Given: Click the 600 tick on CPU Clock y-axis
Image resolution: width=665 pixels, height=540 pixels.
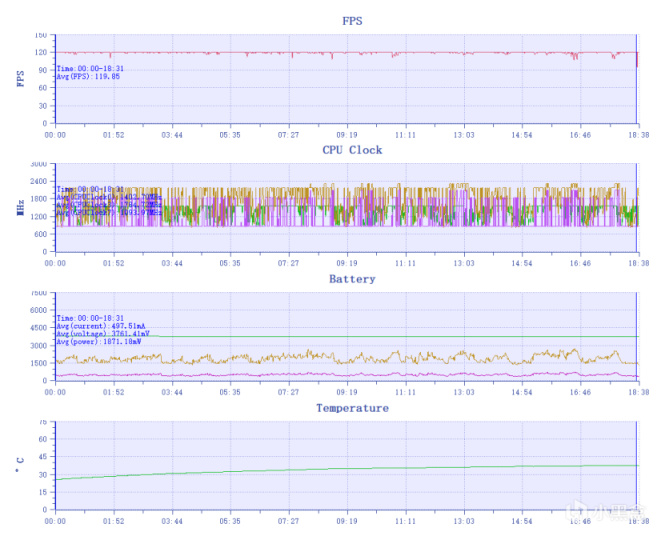Looking at the screenshot, I should click(41, 234).
